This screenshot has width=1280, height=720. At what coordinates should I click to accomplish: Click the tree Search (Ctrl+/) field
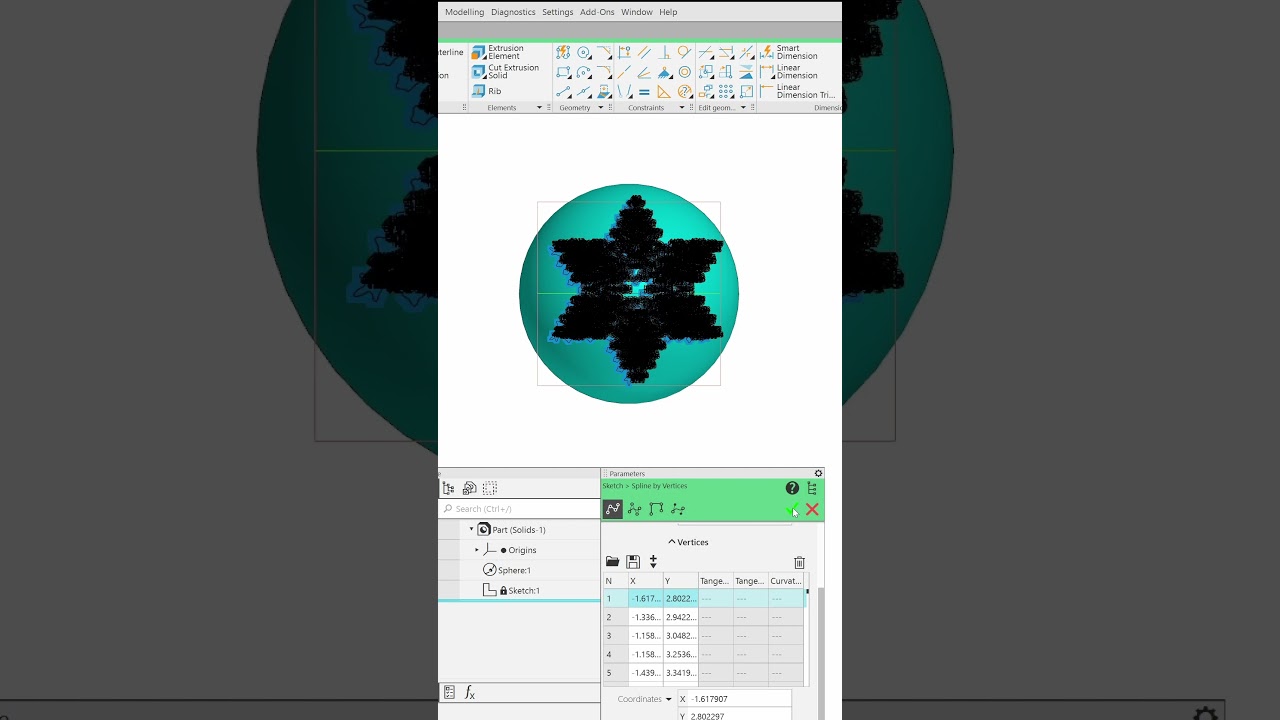click(x=519, y=509)
